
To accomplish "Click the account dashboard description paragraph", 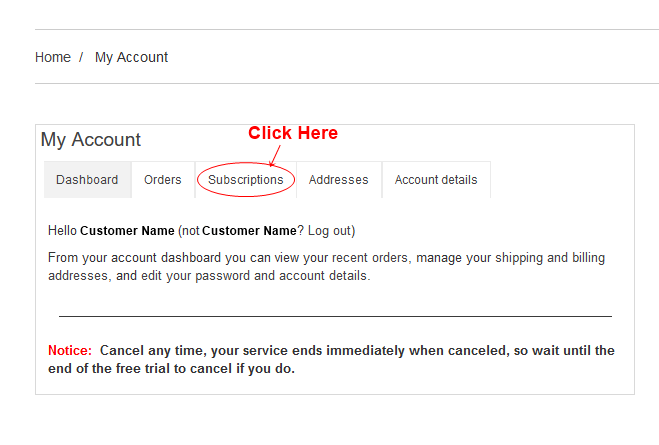I will click(x=327, y=266).
